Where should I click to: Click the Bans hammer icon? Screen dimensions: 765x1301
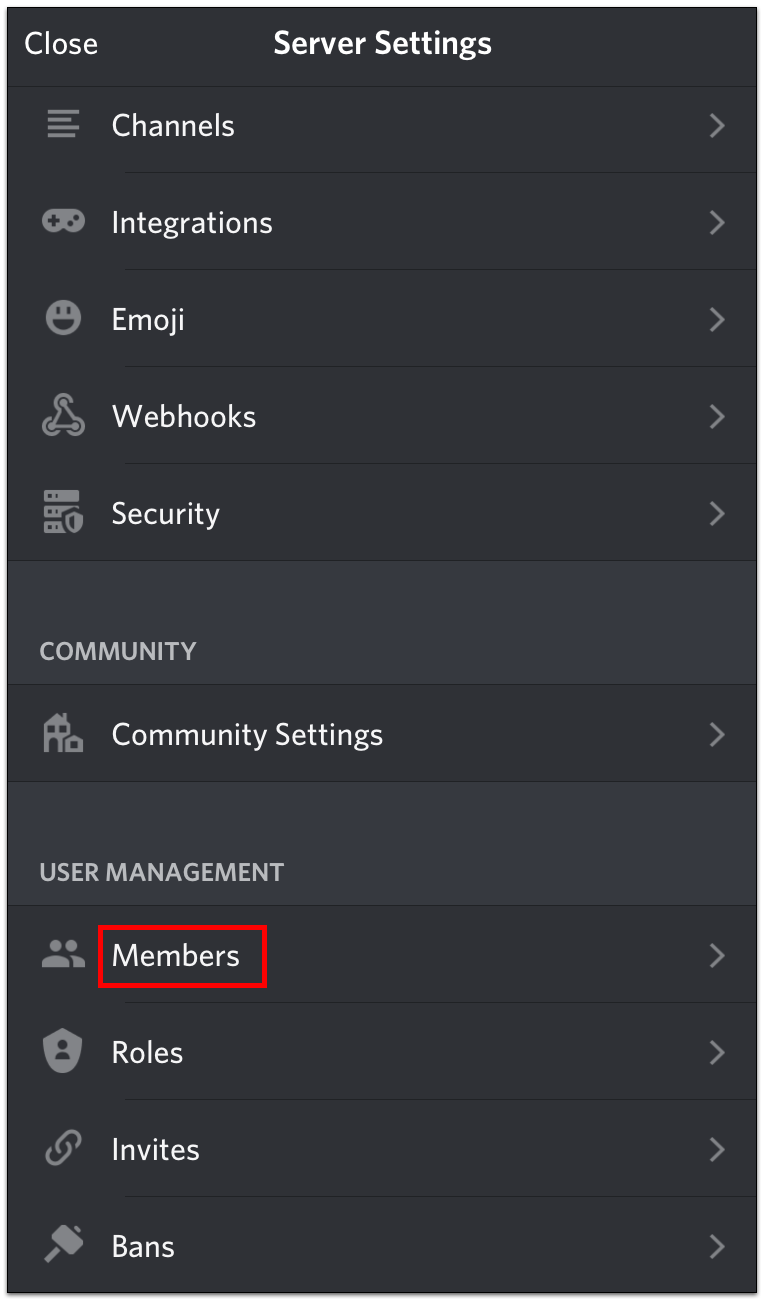coord(63,1246)
